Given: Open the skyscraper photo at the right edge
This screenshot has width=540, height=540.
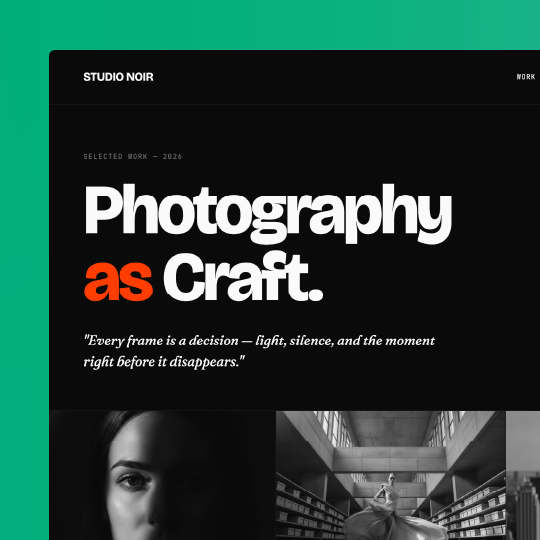Looking at the screenshot, I should 523,475.
